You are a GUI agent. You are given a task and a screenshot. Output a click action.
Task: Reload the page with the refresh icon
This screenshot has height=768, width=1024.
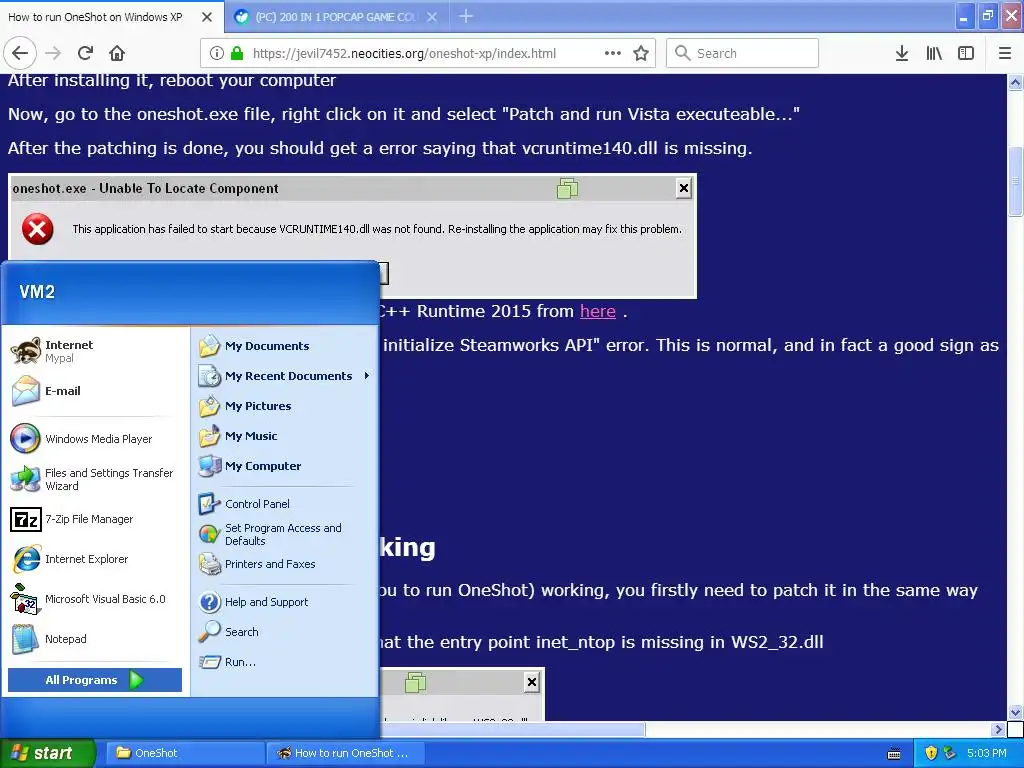click(x=86, y=53)
